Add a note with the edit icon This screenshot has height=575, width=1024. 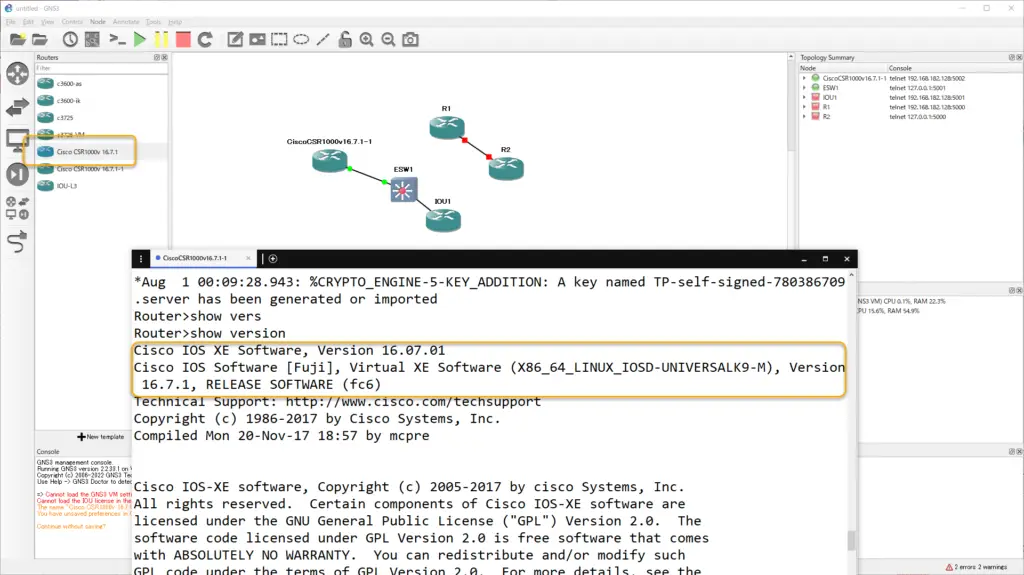[x=235, y=40]
